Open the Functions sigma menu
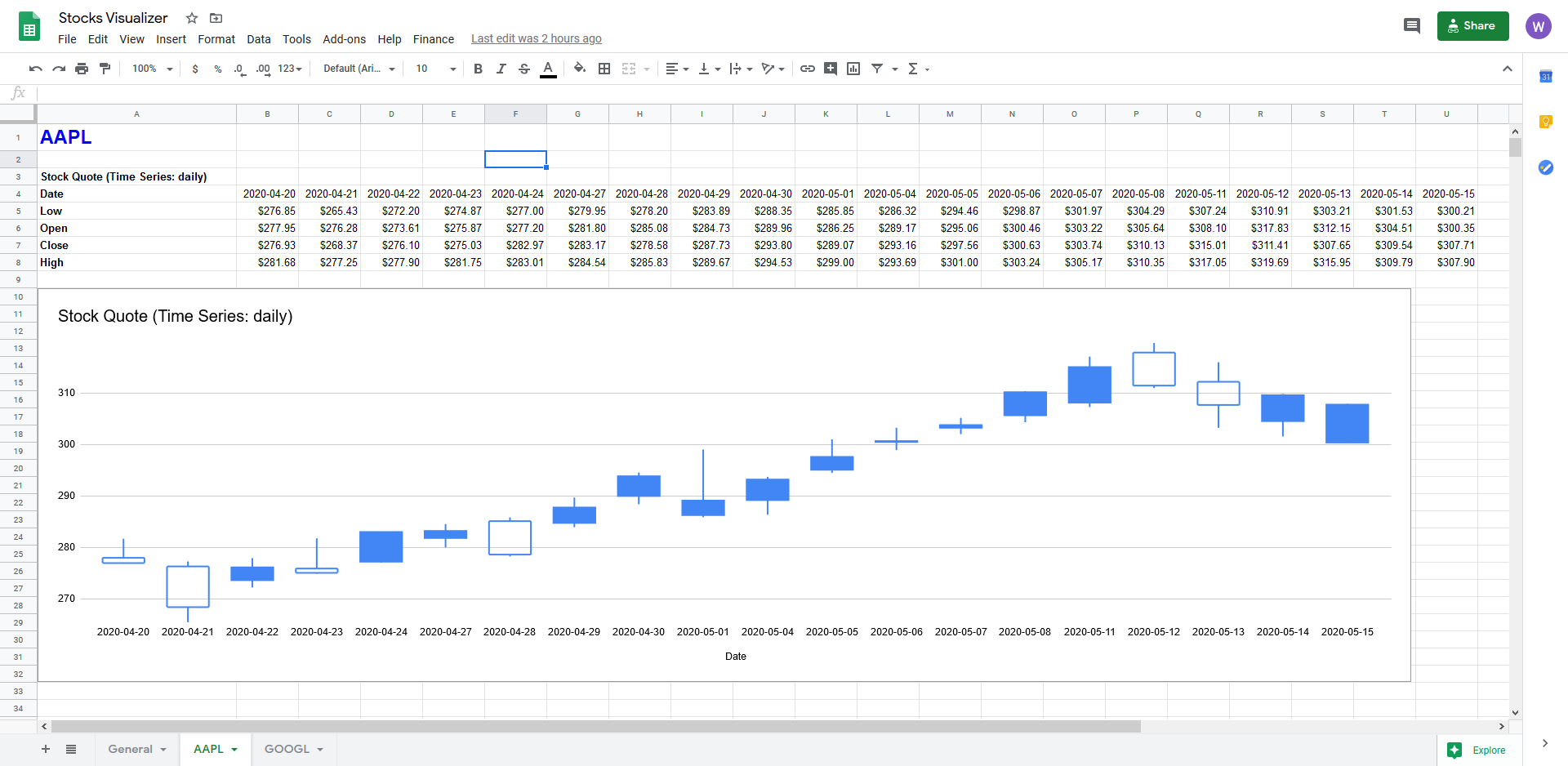Viewport: 1568px width, 766px height. point(919,69)
